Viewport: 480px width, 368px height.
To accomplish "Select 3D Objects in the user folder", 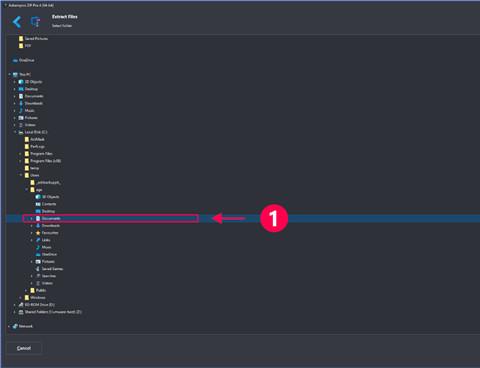I will click(50, 197).
